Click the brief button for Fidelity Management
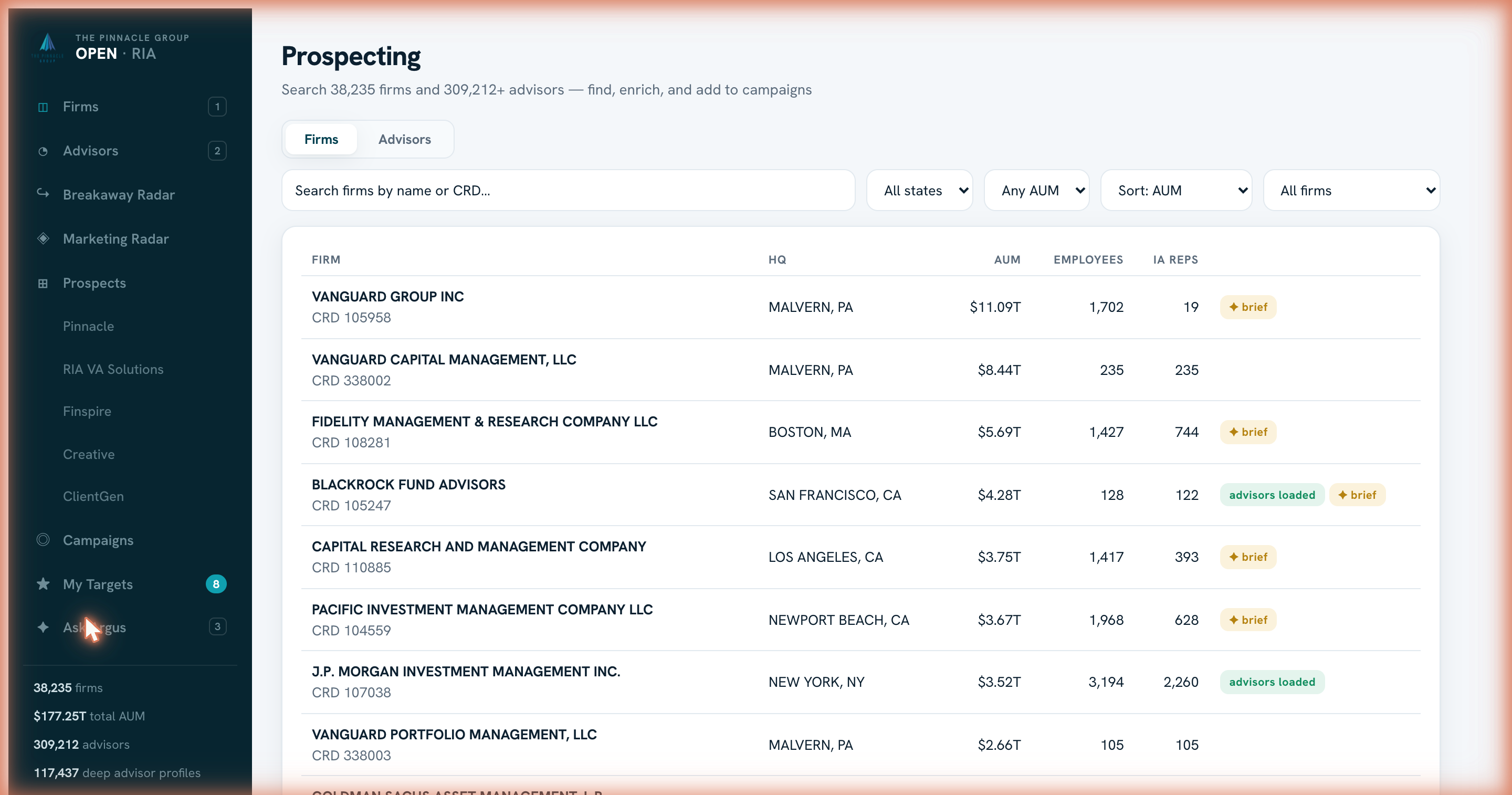Screen dimensions: 1512x795 click(x=1248, y=432)
